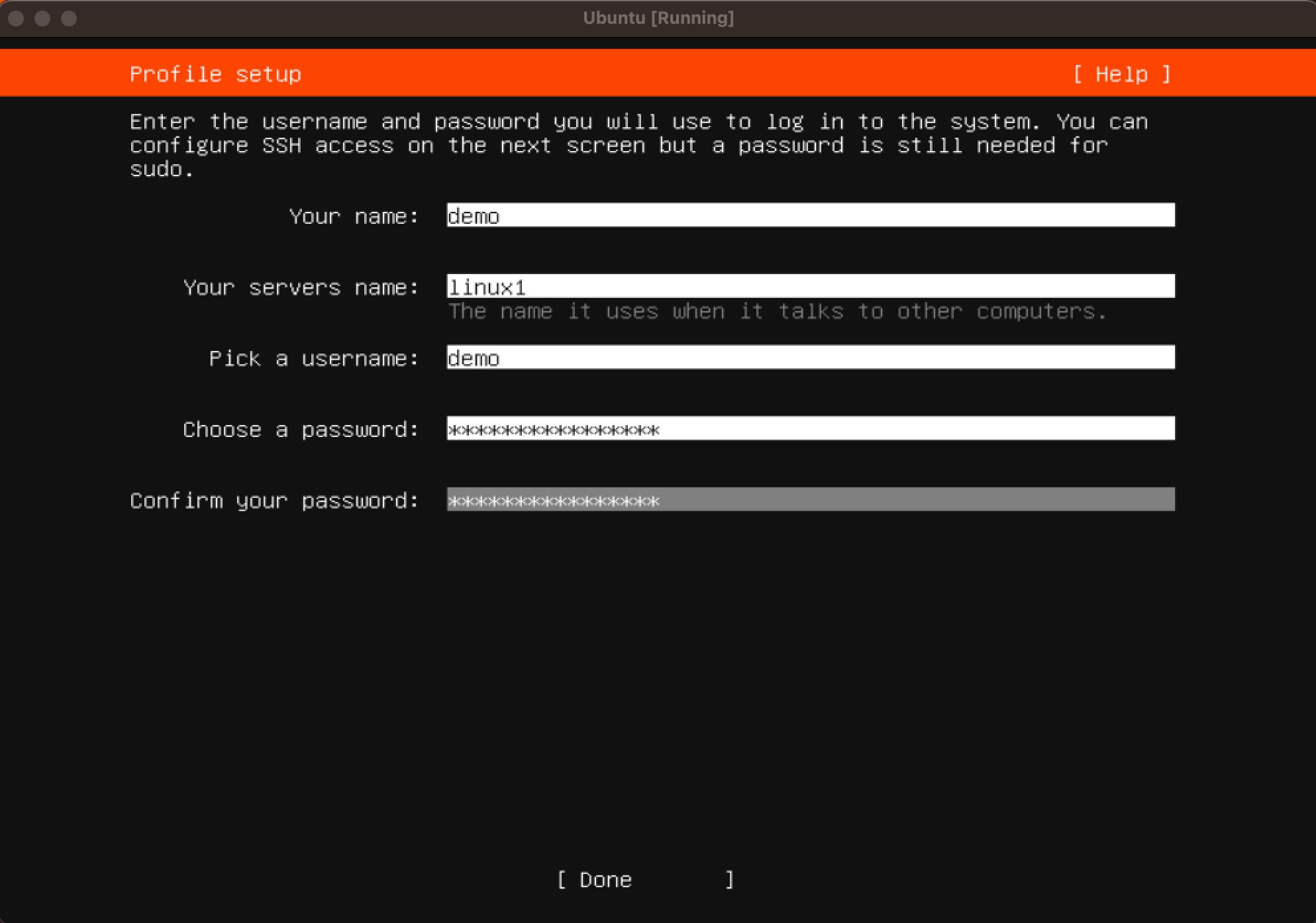Focus the servers name field containing linux1
Viewport: 1316px width, 923px height.
810,287
